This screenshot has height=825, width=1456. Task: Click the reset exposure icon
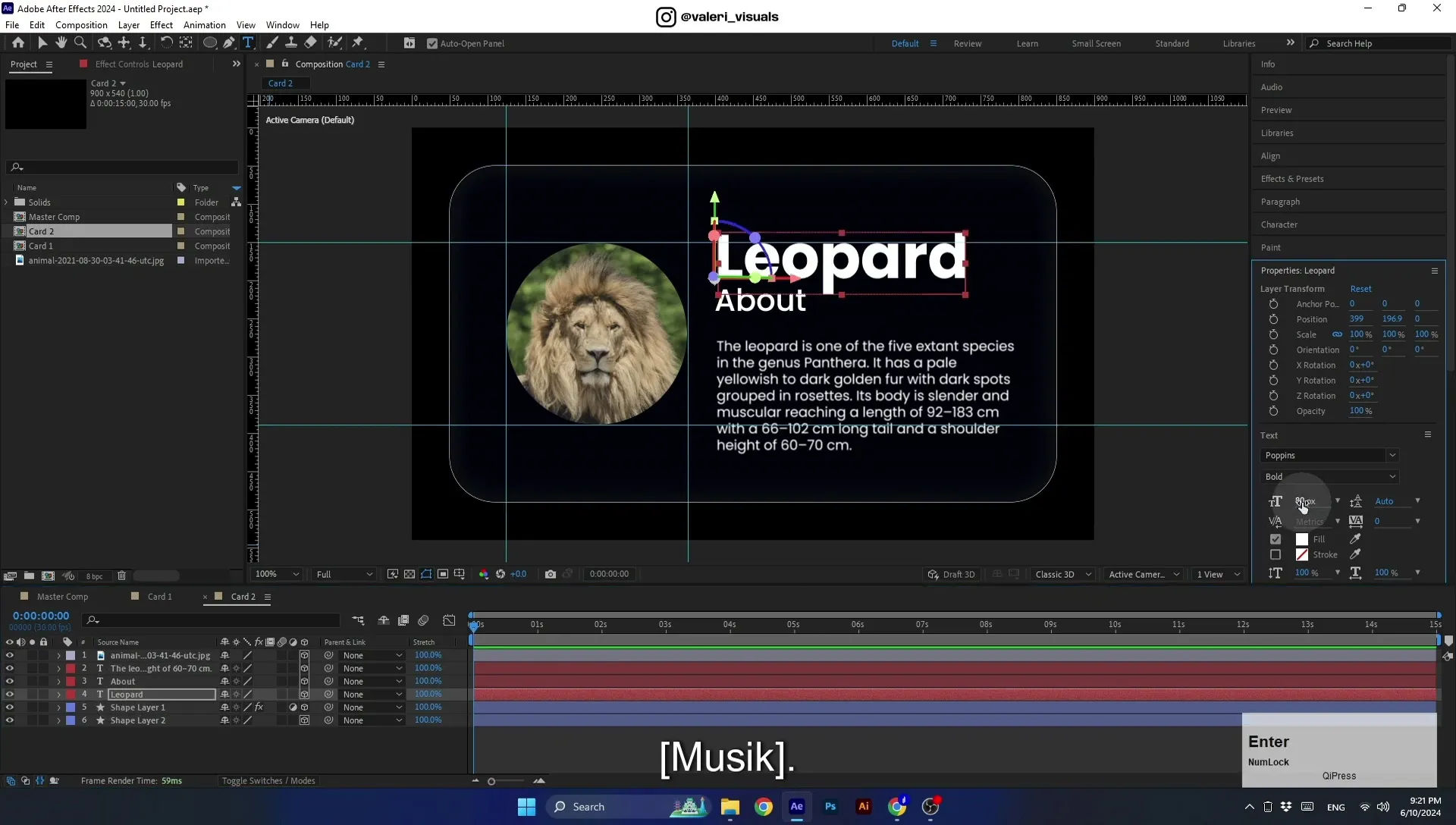click(500, 574)
